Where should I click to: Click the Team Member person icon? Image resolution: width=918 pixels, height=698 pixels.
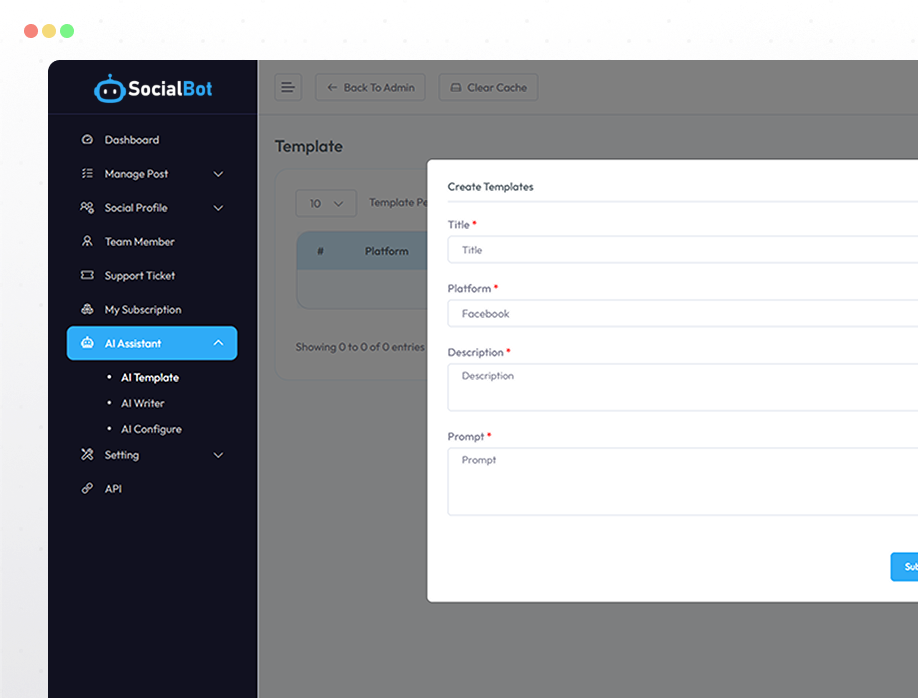pos(87,242)
